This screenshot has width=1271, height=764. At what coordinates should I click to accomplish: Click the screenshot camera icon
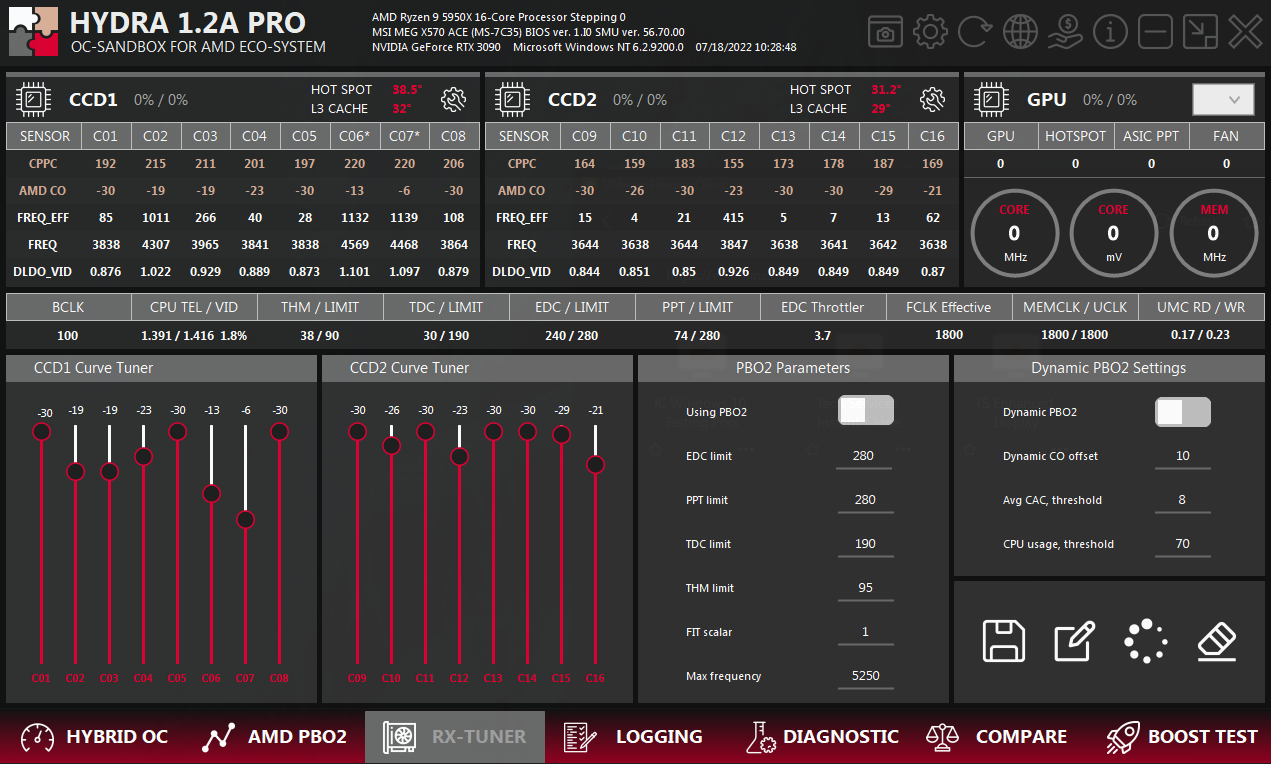[x=885, y=32]
